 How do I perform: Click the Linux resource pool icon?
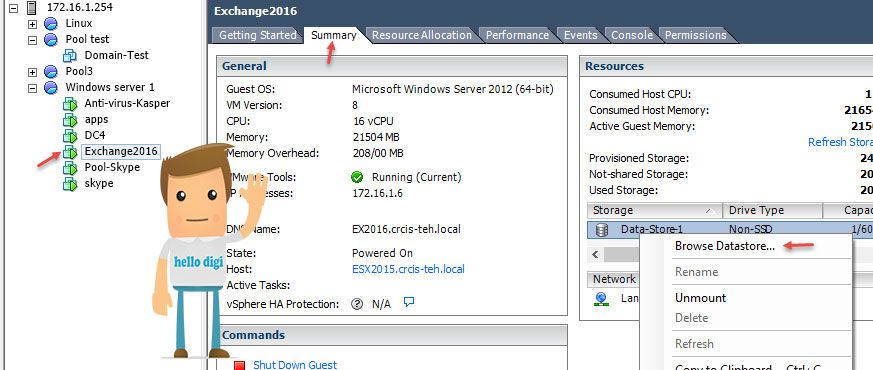click(x=51, y=24)
